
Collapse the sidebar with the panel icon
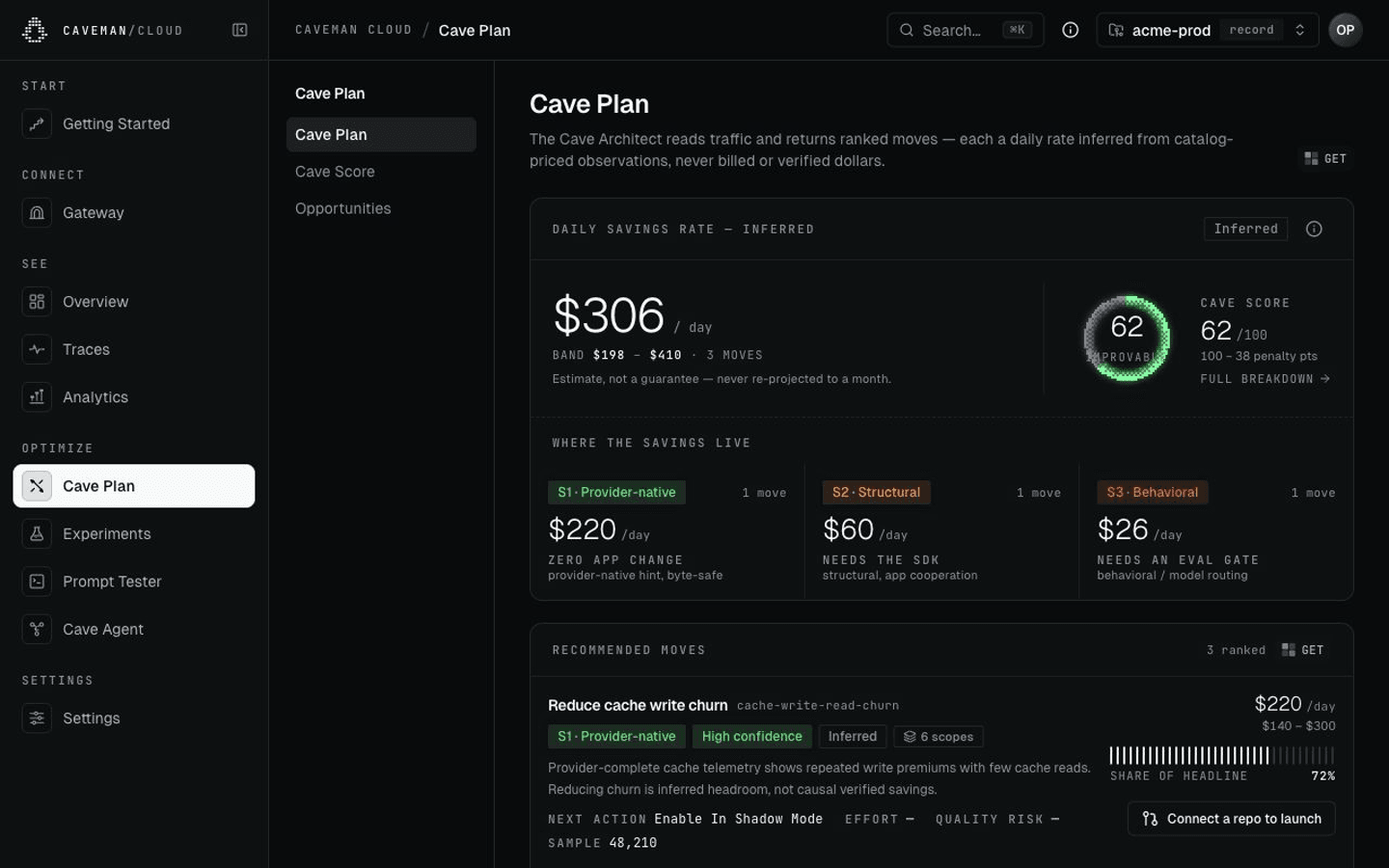tap(240, 30)
